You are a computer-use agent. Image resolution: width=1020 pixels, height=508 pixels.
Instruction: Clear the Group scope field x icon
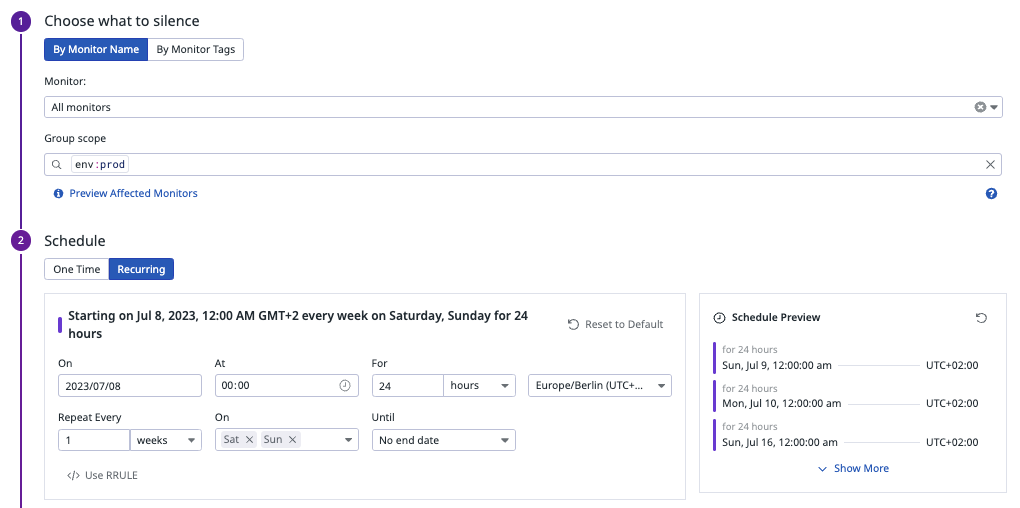[990, 165]
